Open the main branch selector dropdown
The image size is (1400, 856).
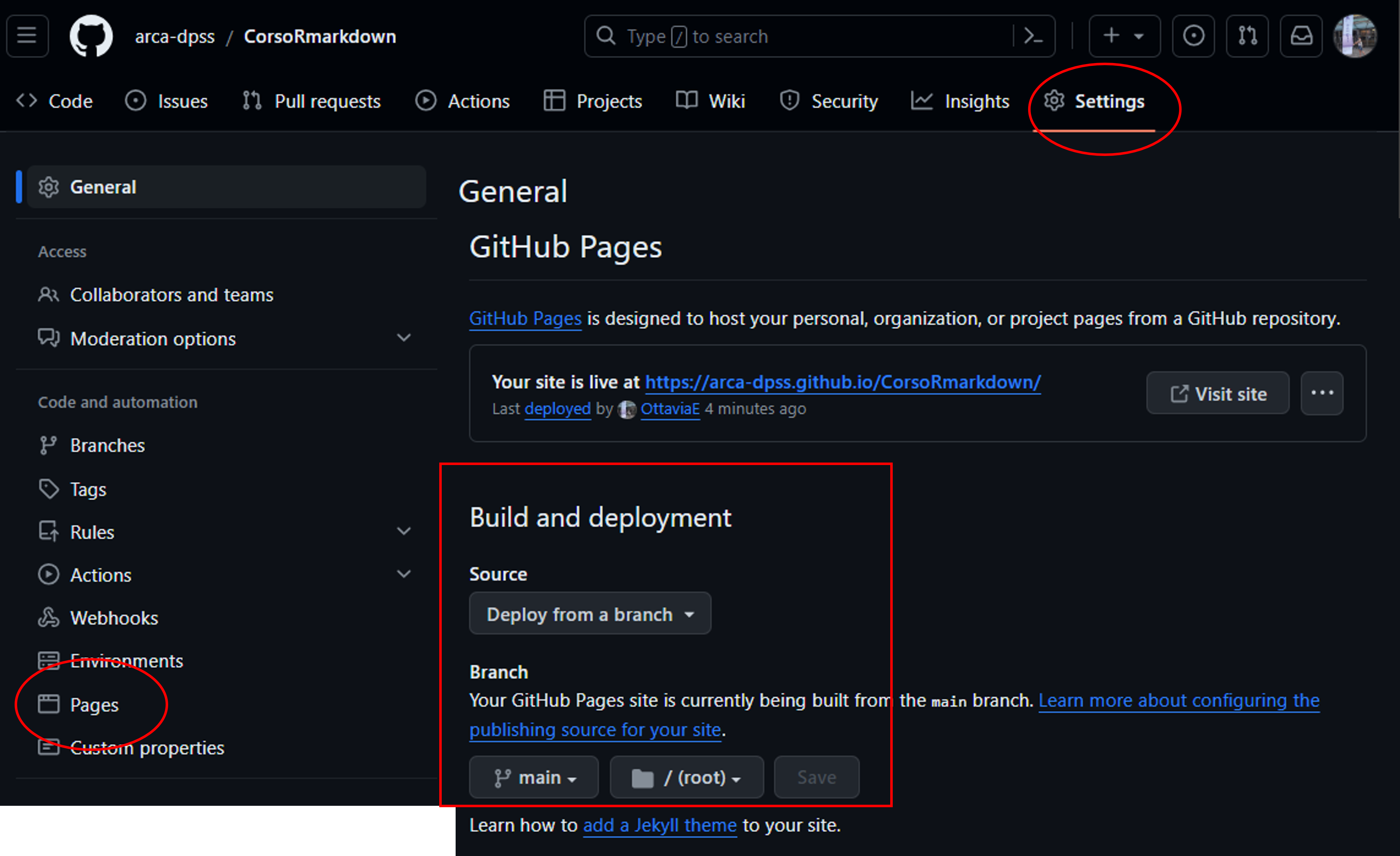point(534,777)
